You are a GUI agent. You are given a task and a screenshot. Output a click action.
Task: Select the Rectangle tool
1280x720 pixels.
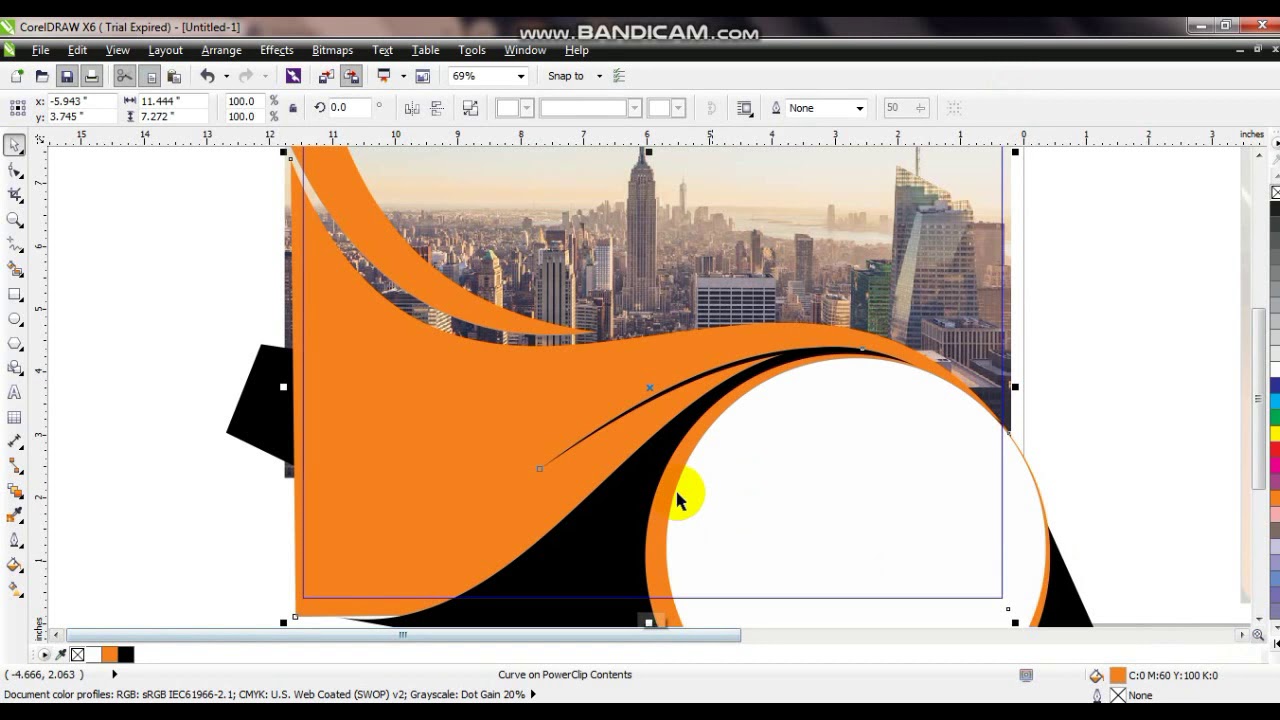point(15,295)
